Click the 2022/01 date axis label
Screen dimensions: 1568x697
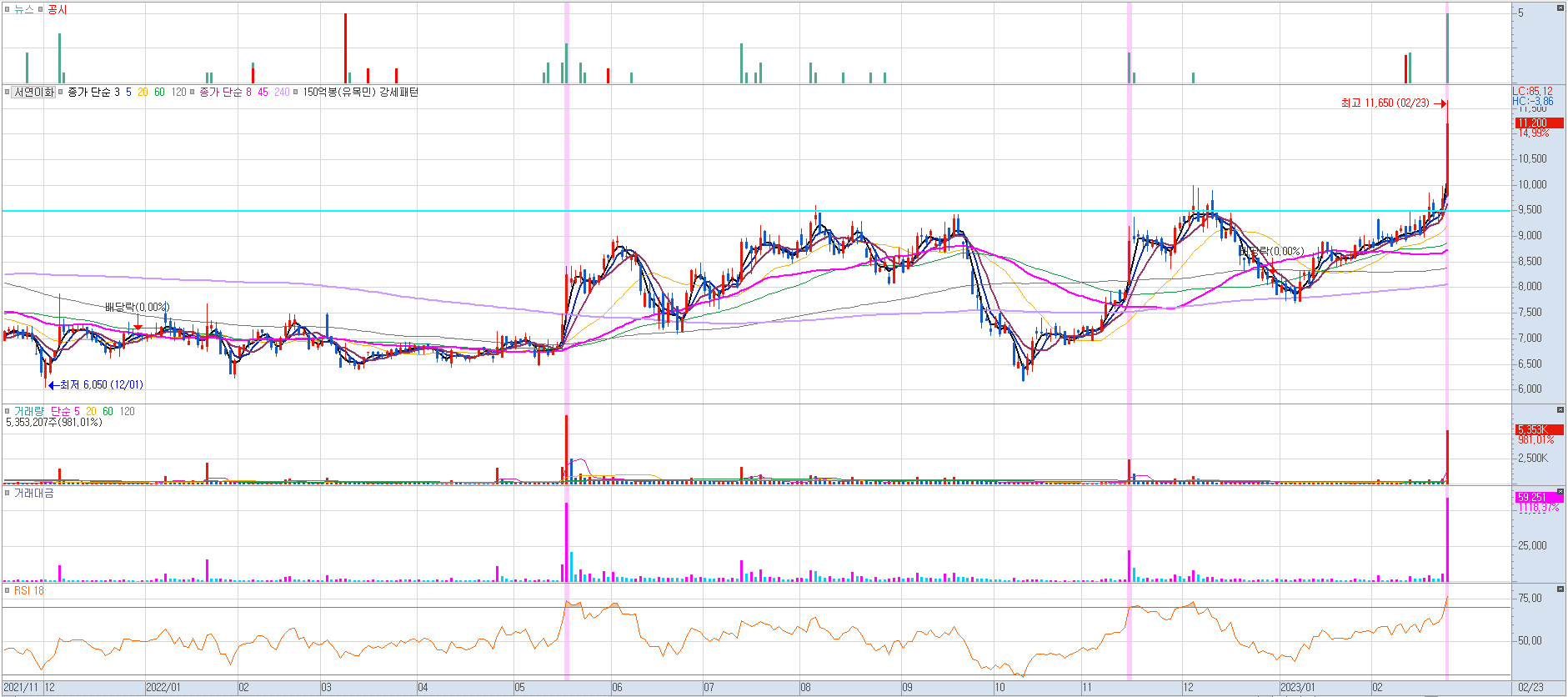coord(163,688)
